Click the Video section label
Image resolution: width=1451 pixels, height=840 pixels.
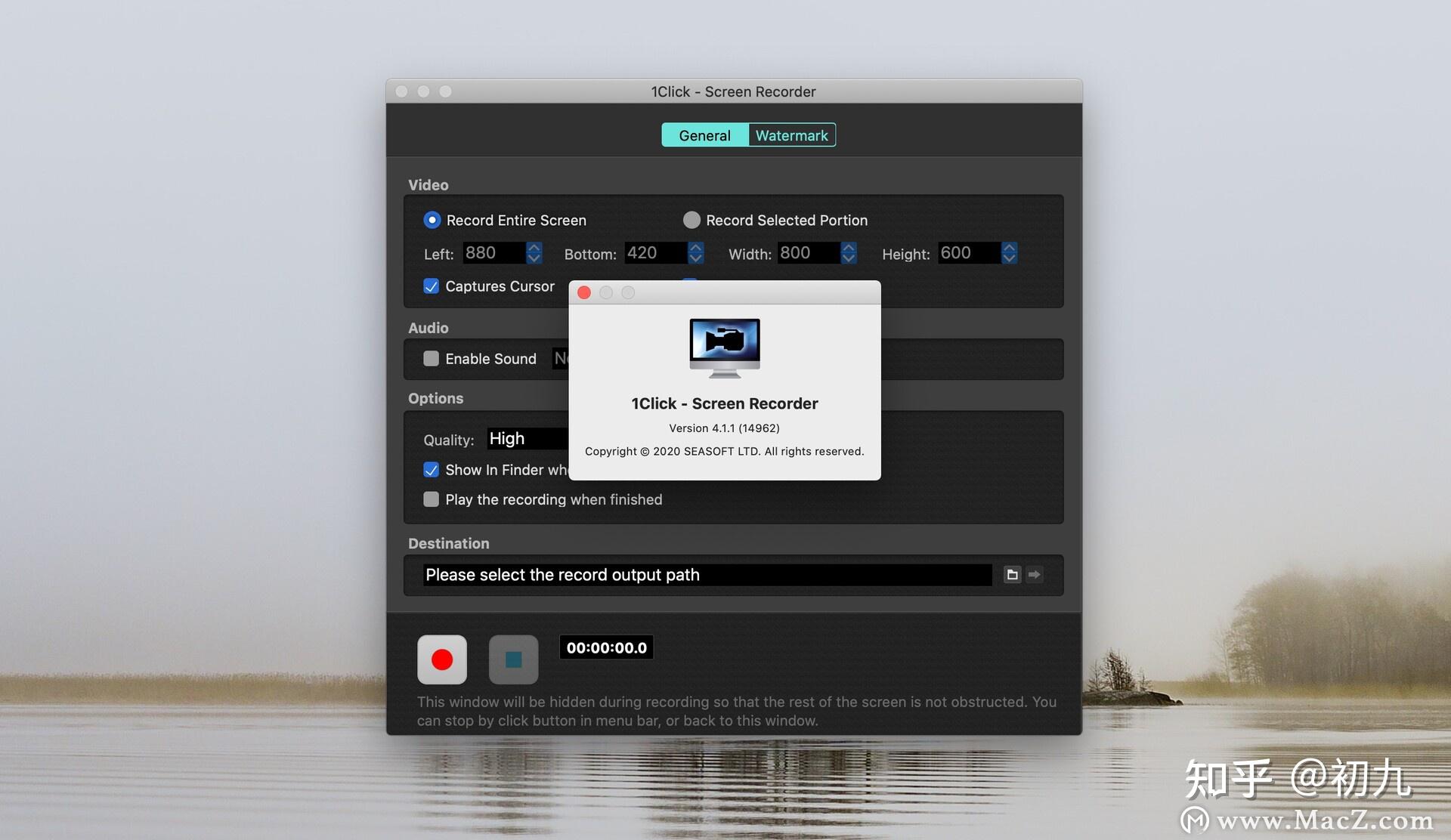point(428,185)
